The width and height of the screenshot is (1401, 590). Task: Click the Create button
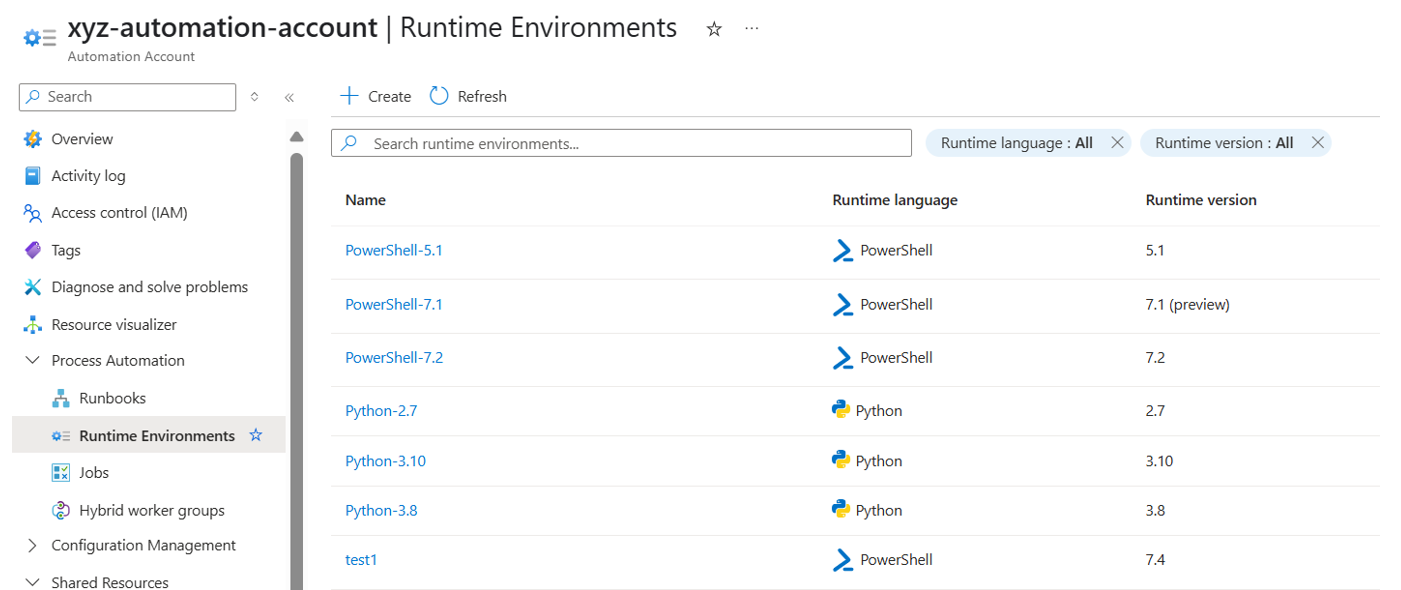click(x=375, y=95)
